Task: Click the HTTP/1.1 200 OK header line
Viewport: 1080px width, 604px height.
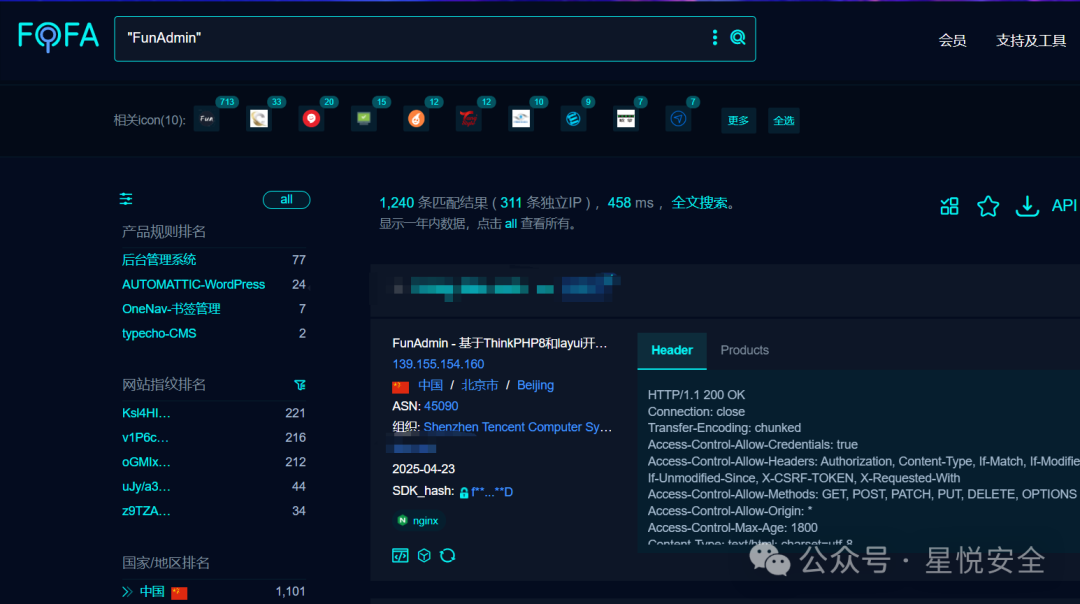Action: [x=696, y=395]
